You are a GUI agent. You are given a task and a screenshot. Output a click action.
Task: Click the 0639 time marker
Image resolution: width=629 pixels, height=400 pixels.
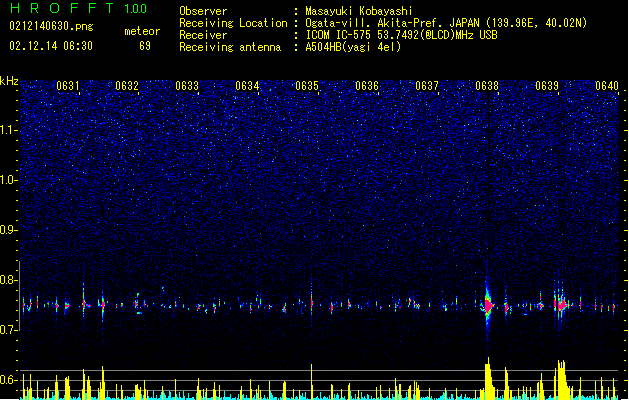click(x=547, y=86)
